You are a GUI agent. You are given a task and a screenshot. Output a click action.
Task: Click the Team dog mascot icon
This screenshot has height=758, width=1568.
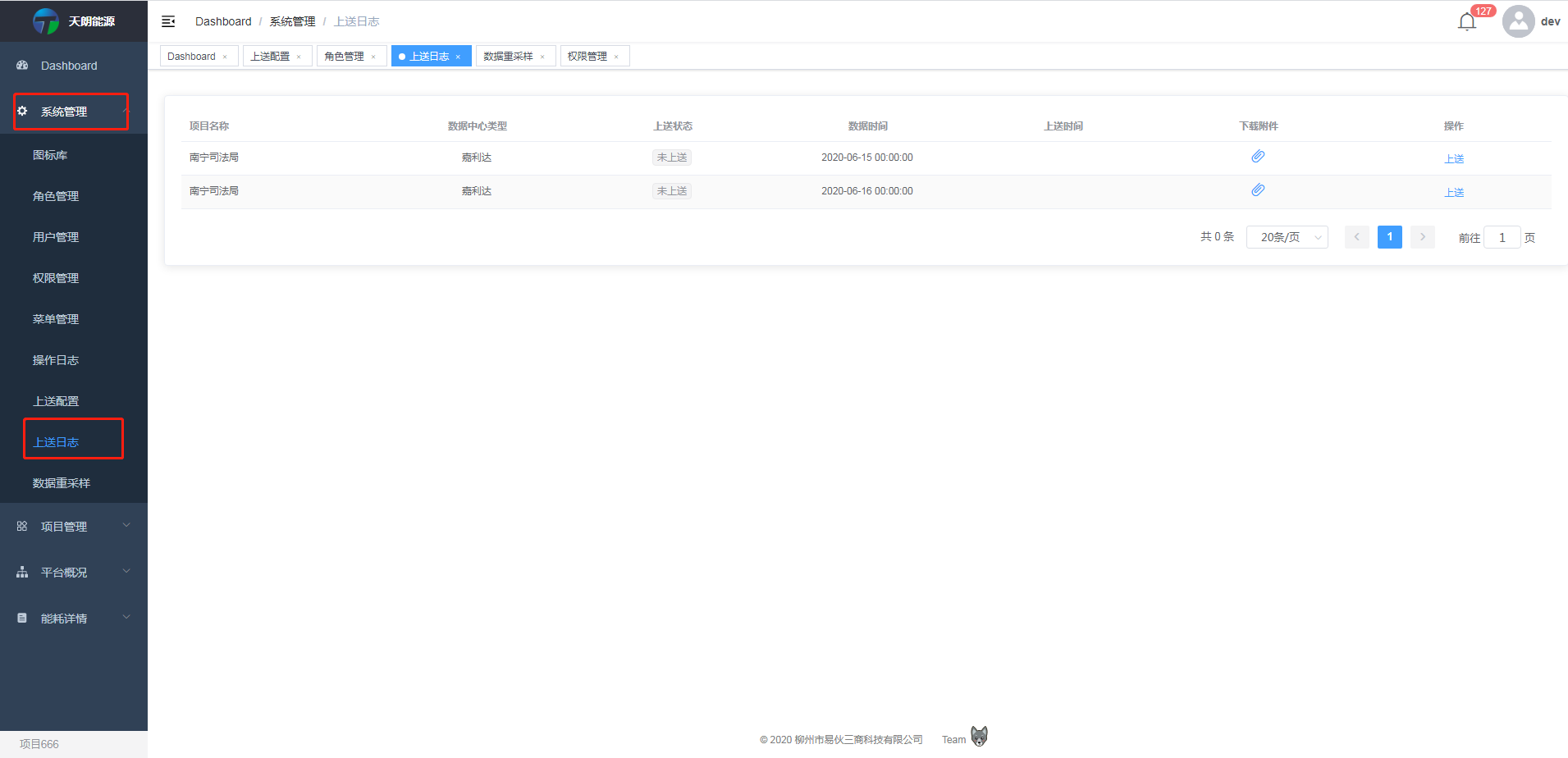coord(979,736)
